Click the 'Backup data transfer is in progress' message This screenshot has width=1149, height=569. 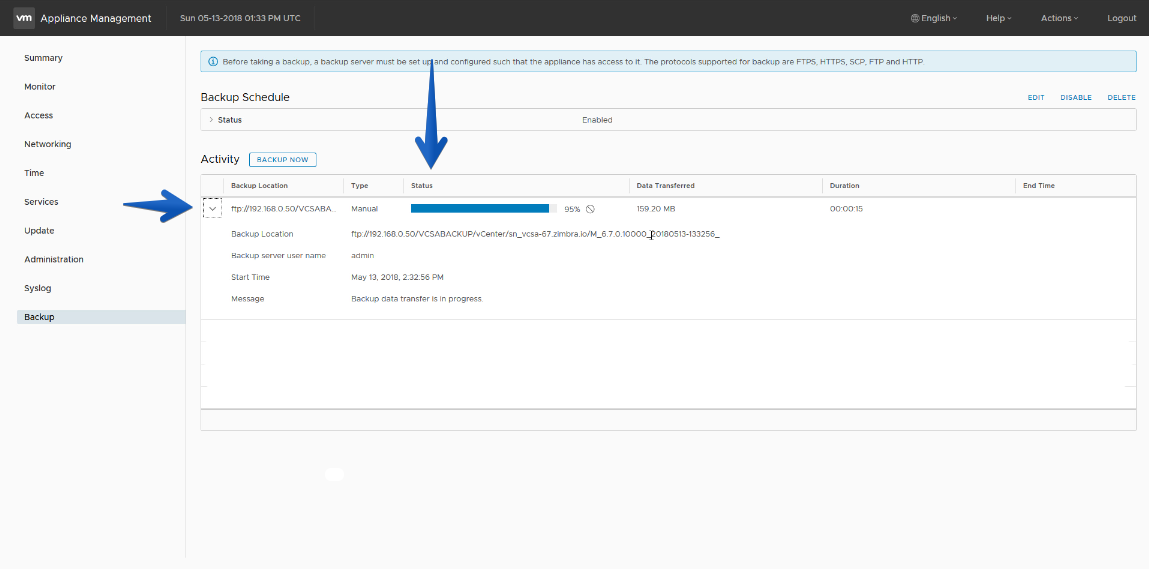[x=417, y=299]
